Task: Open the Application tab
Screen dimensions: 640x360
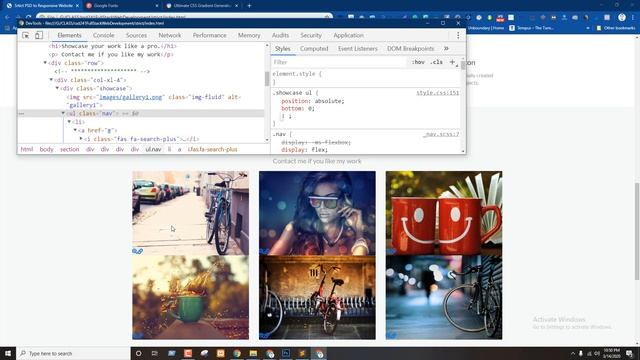Action: coord(349,36)
